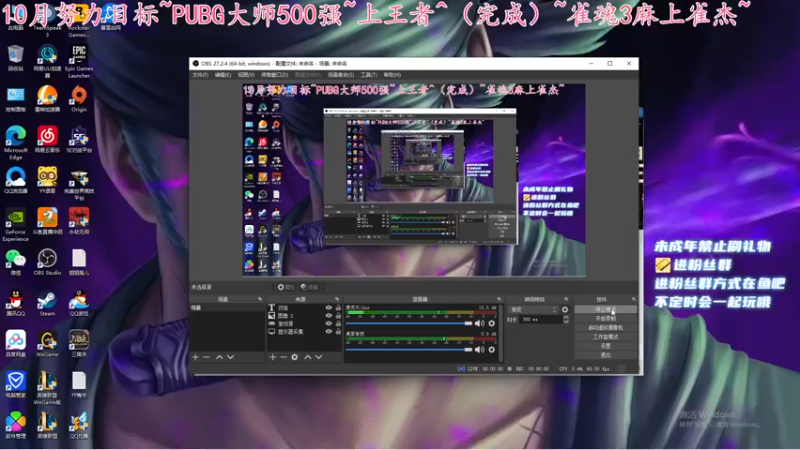Open source filters button above the panels
The image size is (800, 450).
click(309, 287)
